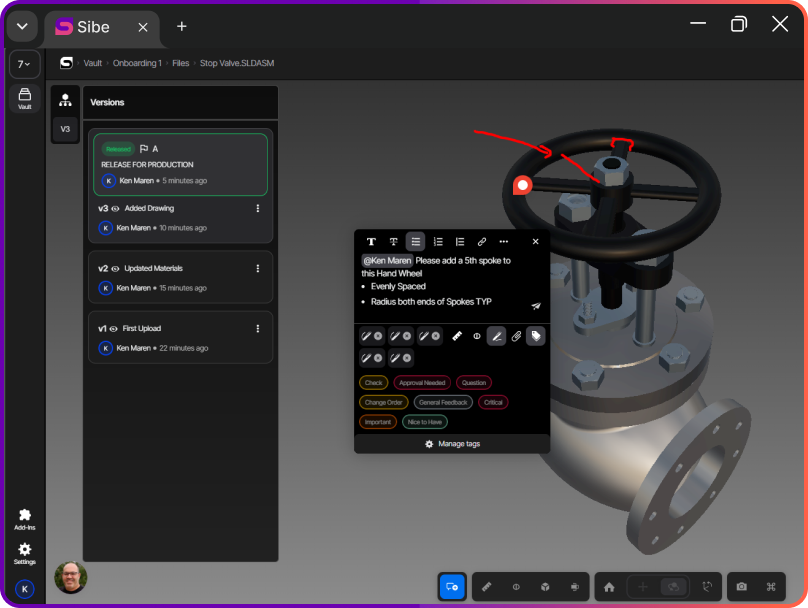Click the text heading format icon in comment

click(x=371, y=242)
